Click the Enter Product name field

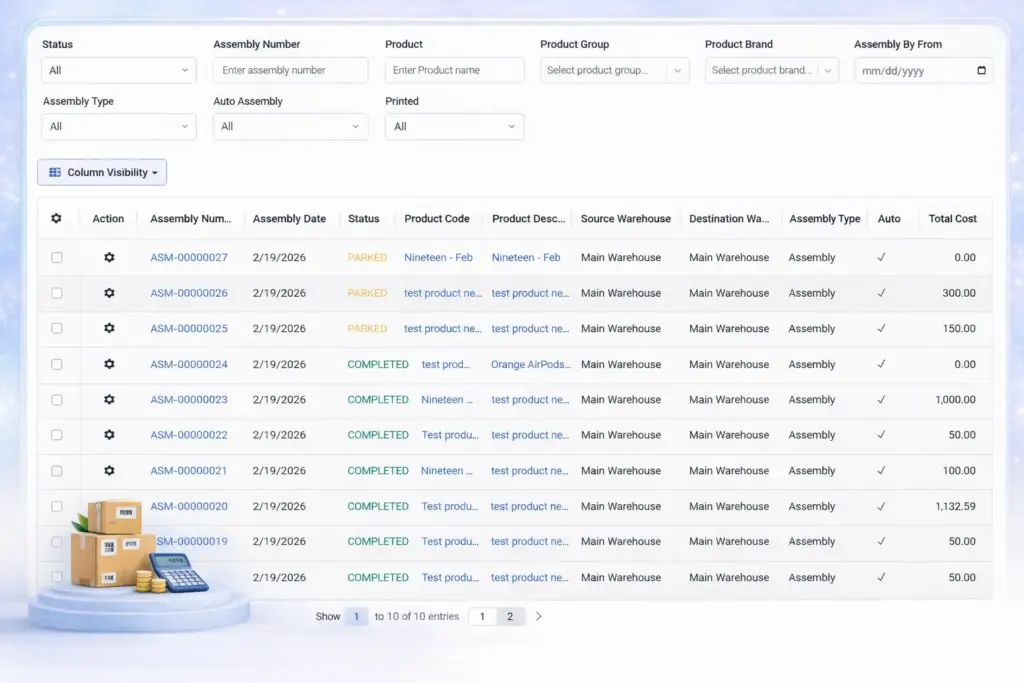click(454, 71)
